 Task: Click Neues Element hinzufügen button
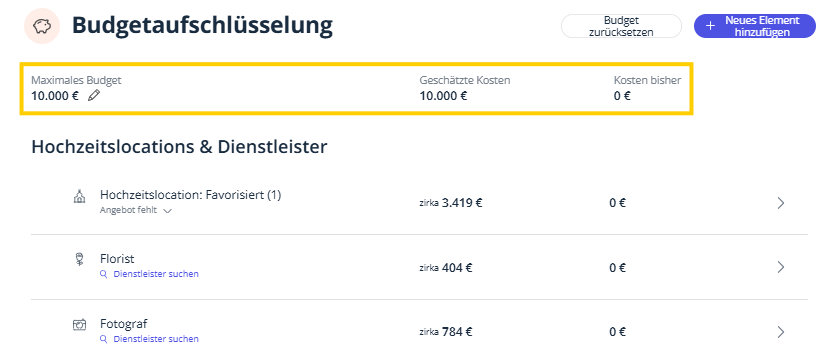click(x=755, y=26)
